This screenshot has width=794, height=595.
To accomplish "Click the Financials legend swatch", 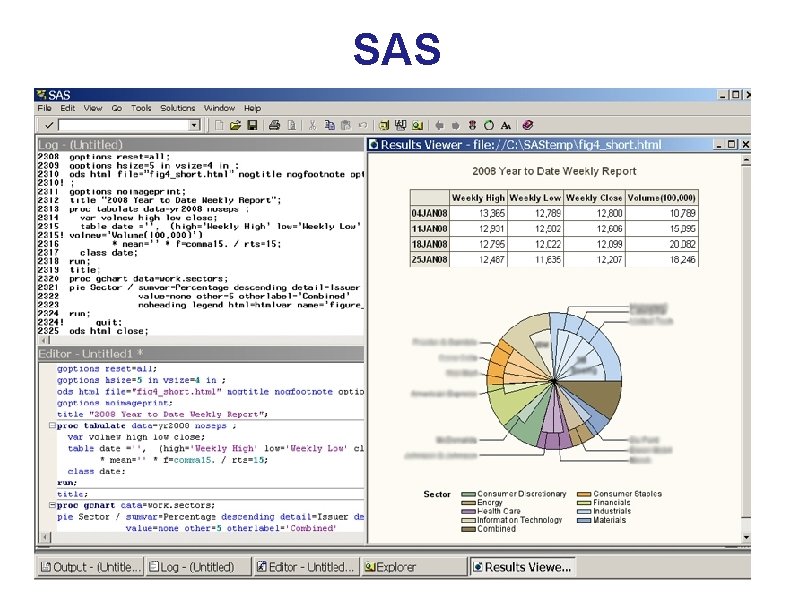I will coord(584,503).
